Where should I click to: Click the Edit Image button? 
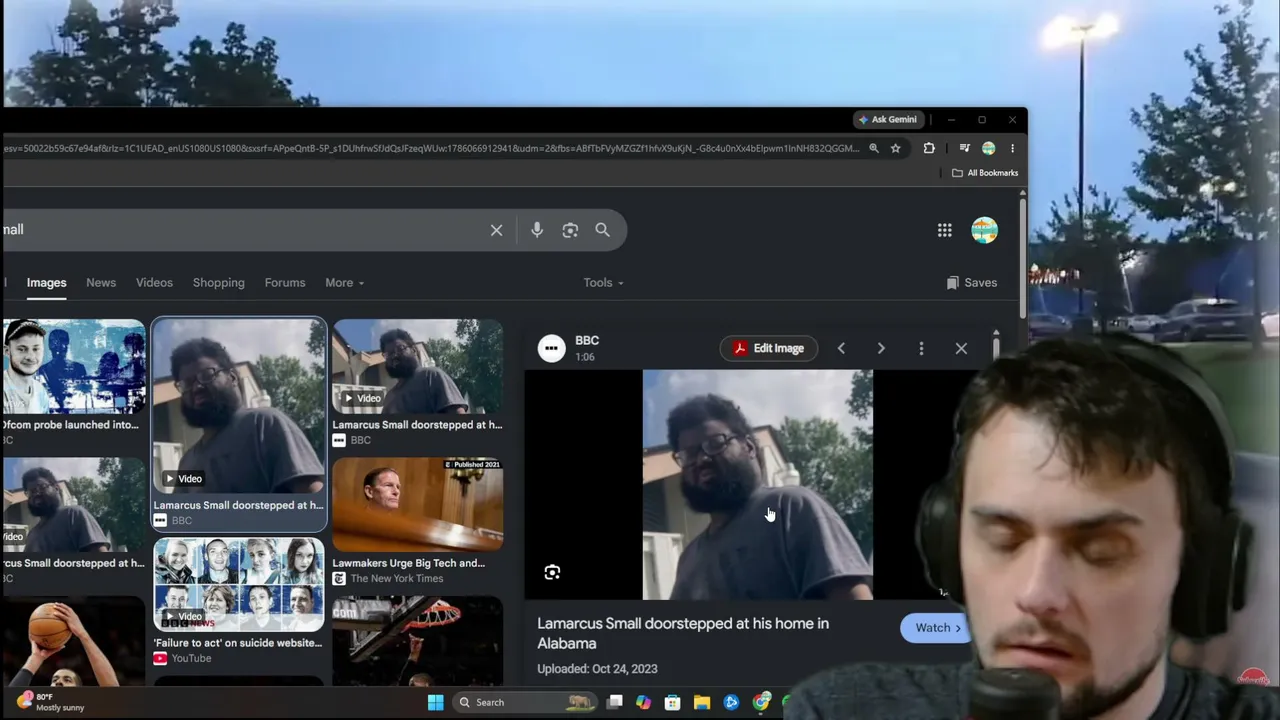(x=768, y=348)
